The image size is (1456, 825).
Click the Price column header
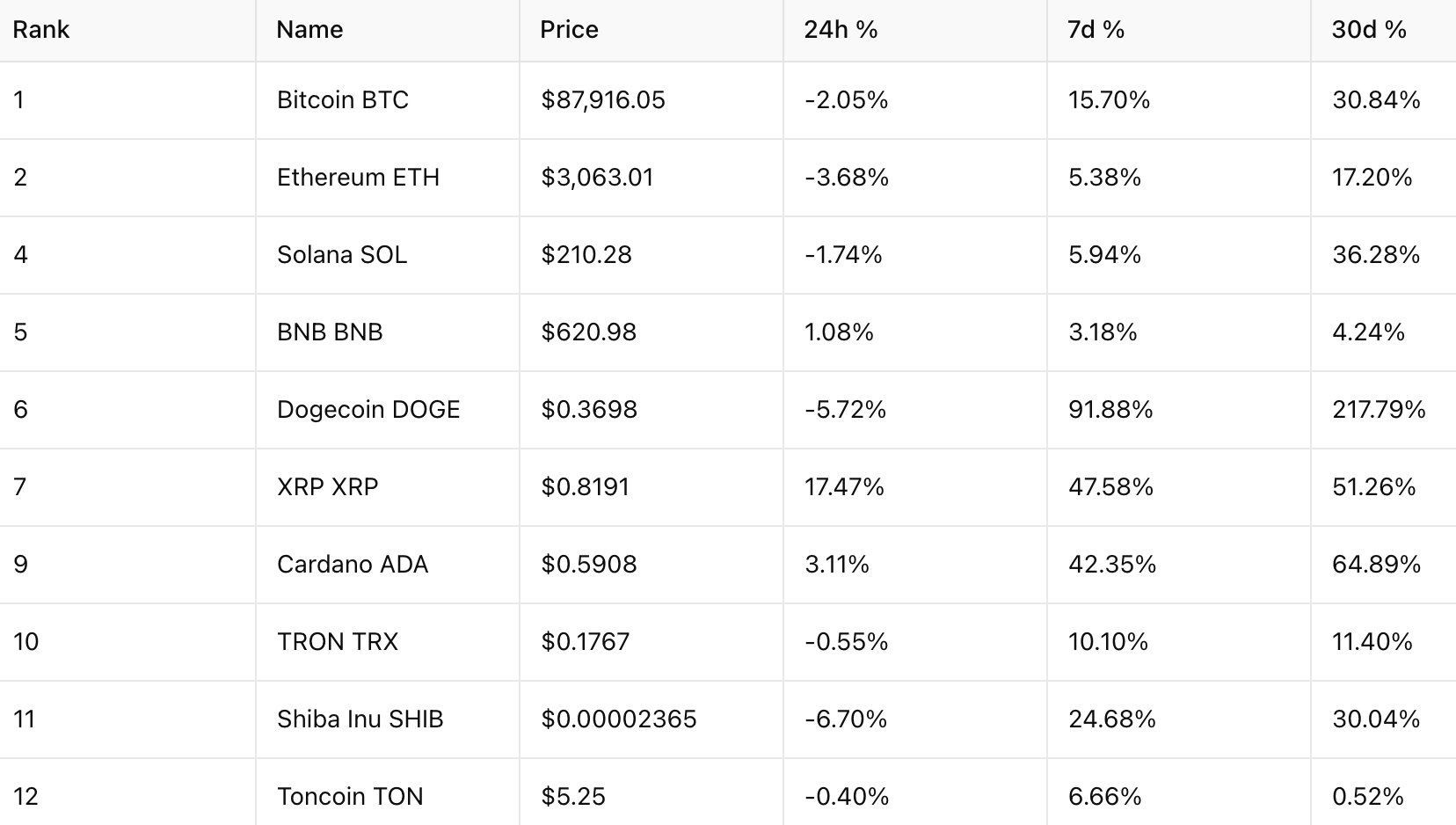click(x=569, y=30)
